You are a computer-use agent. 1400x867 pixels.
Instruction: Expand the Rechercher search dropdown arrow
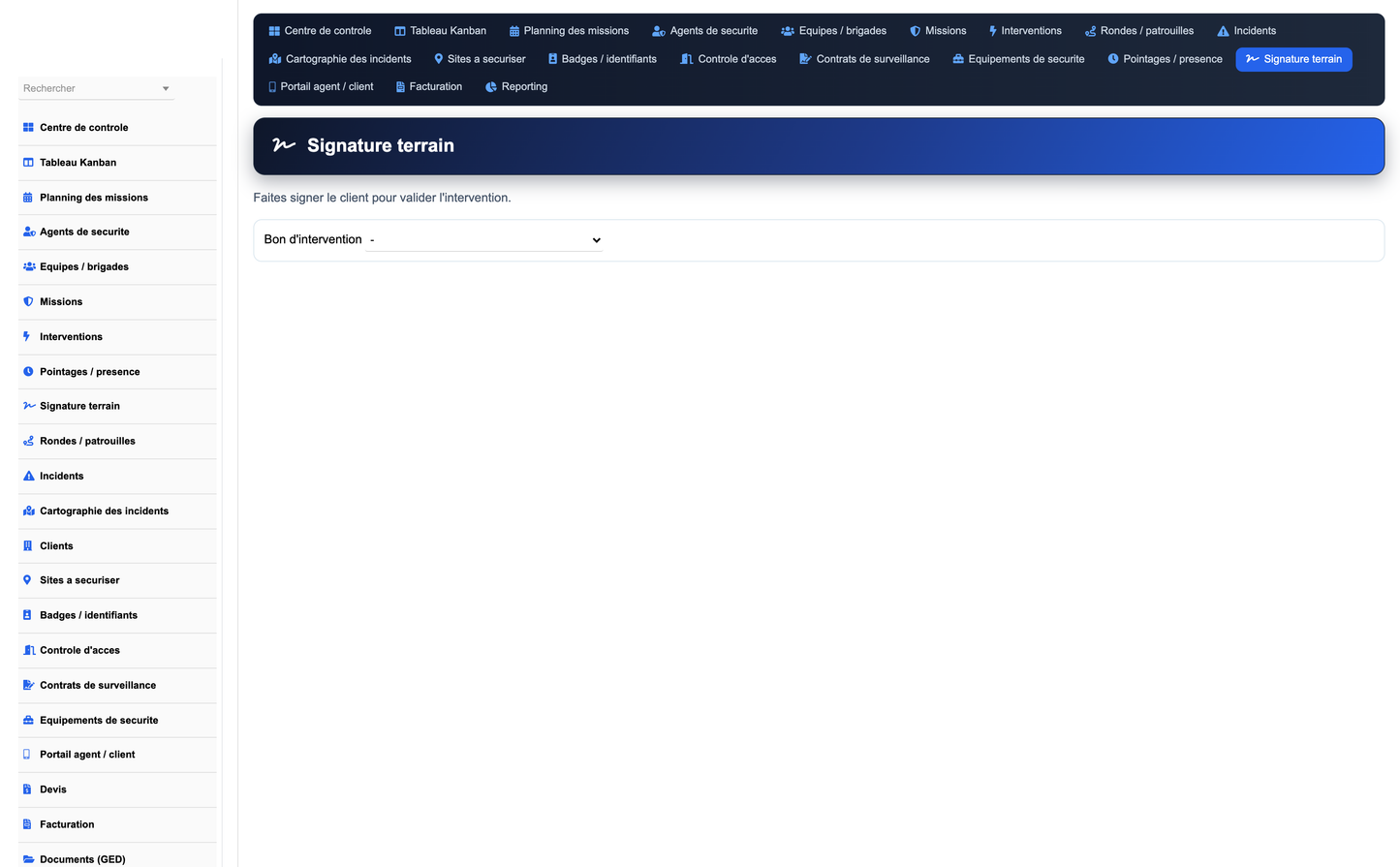166,89
